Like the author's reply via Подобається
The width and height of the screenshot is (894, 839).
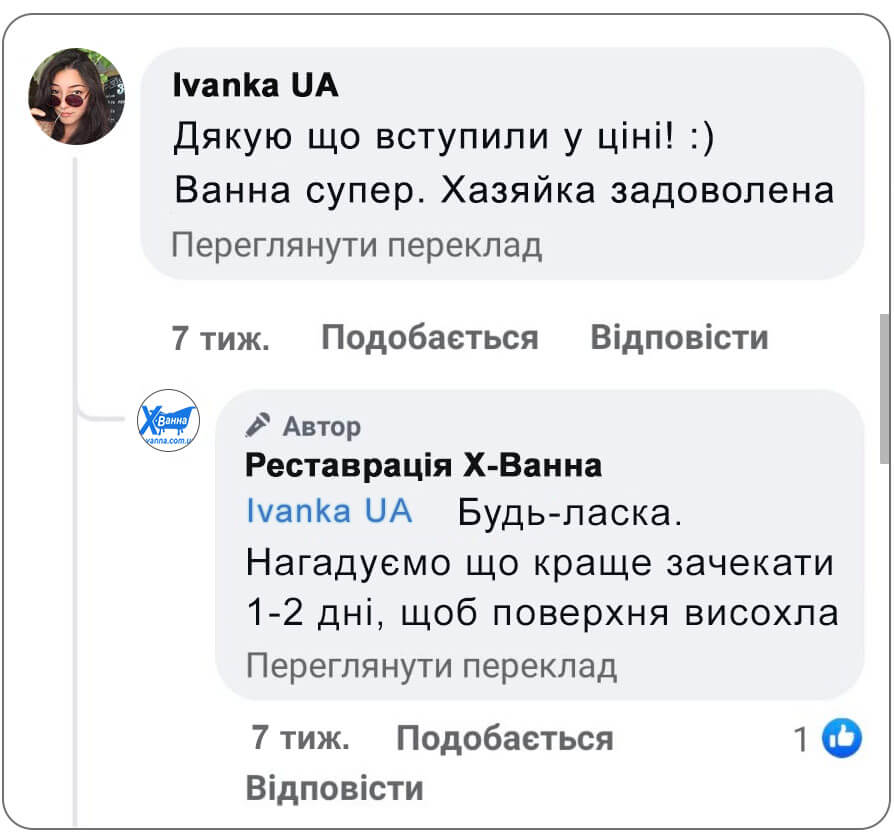point(505,736)
